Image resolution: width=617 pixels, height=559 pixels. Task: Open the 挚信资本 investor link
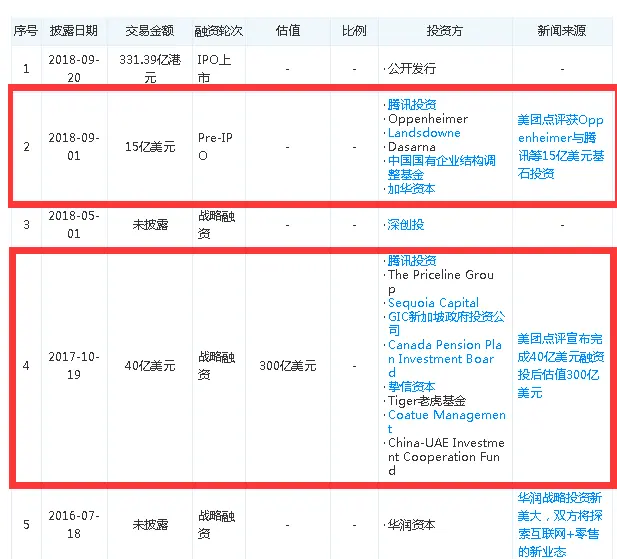(x=411, y=387)
